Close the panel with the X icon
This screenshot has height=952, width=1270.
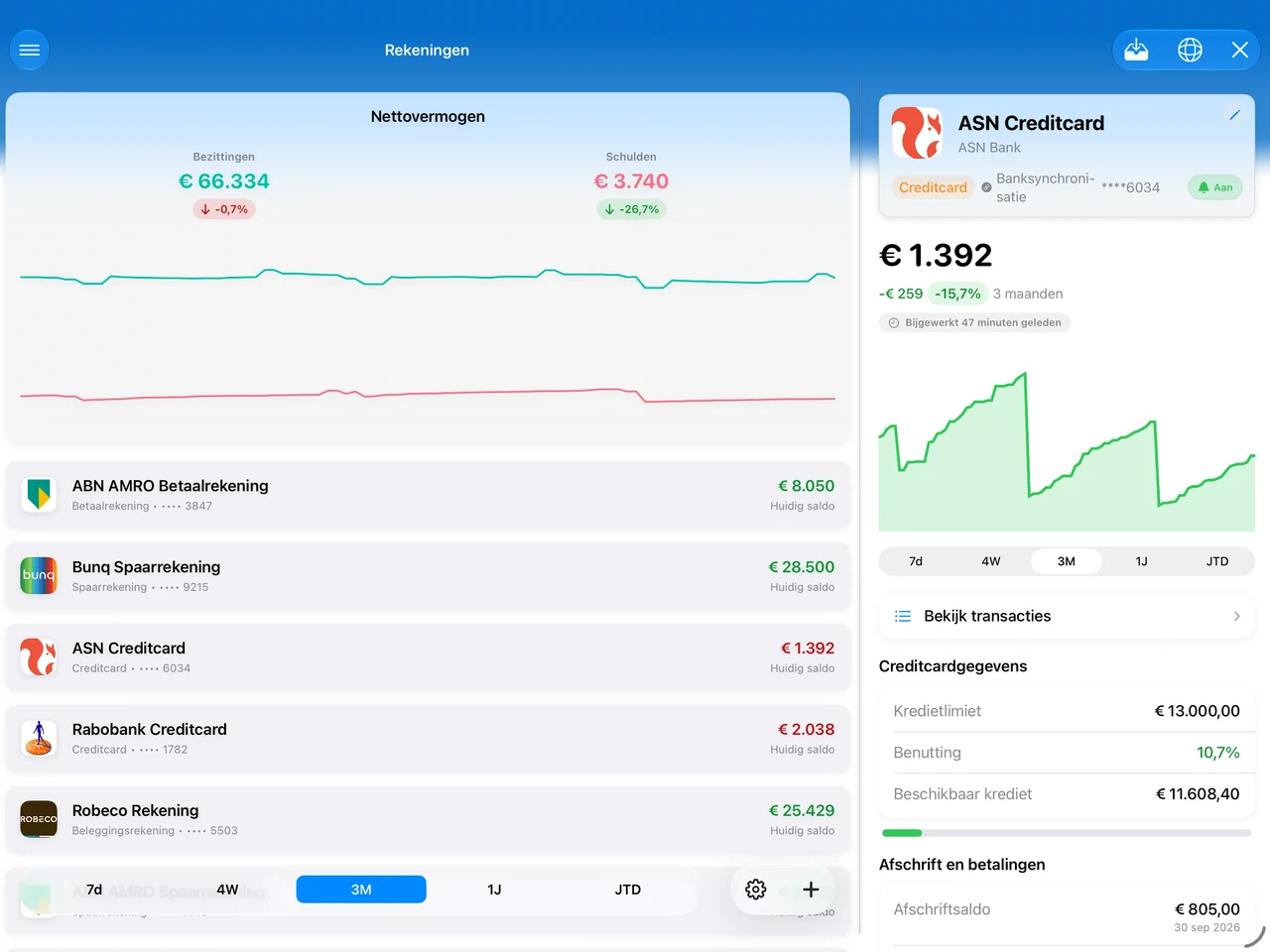click(x=1240, y=50)
